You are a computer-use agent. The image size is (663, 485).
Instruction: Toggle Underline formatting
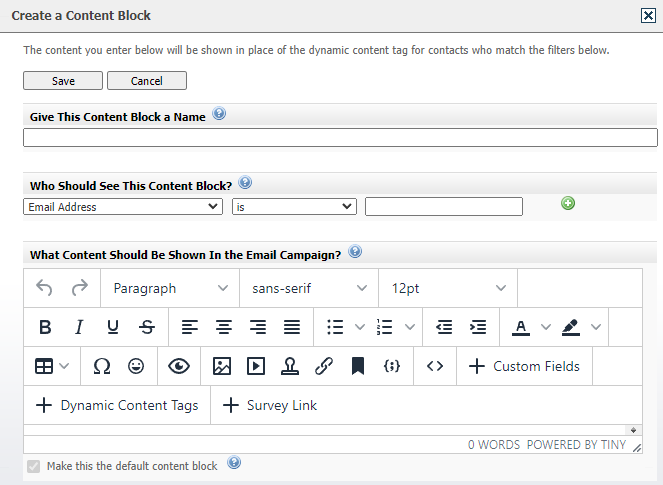point(113,327)
